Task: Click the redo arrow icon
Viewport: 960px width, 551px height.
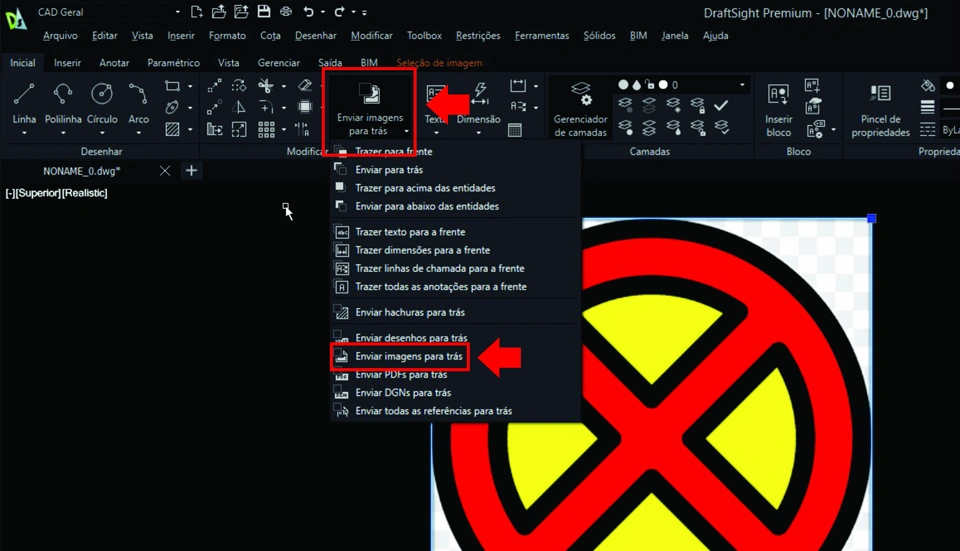Action: [x=339, y=12]
